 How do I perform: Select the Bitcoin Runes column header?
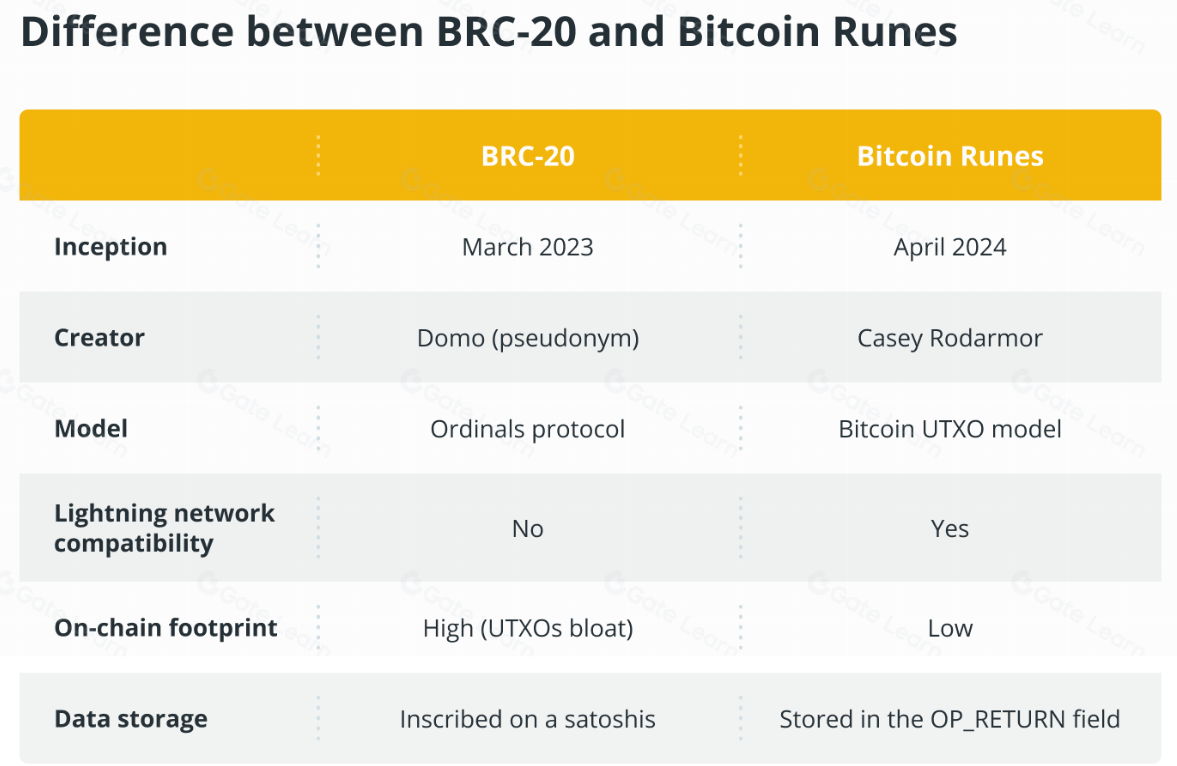pyautogui.click(x=950, y=156)
